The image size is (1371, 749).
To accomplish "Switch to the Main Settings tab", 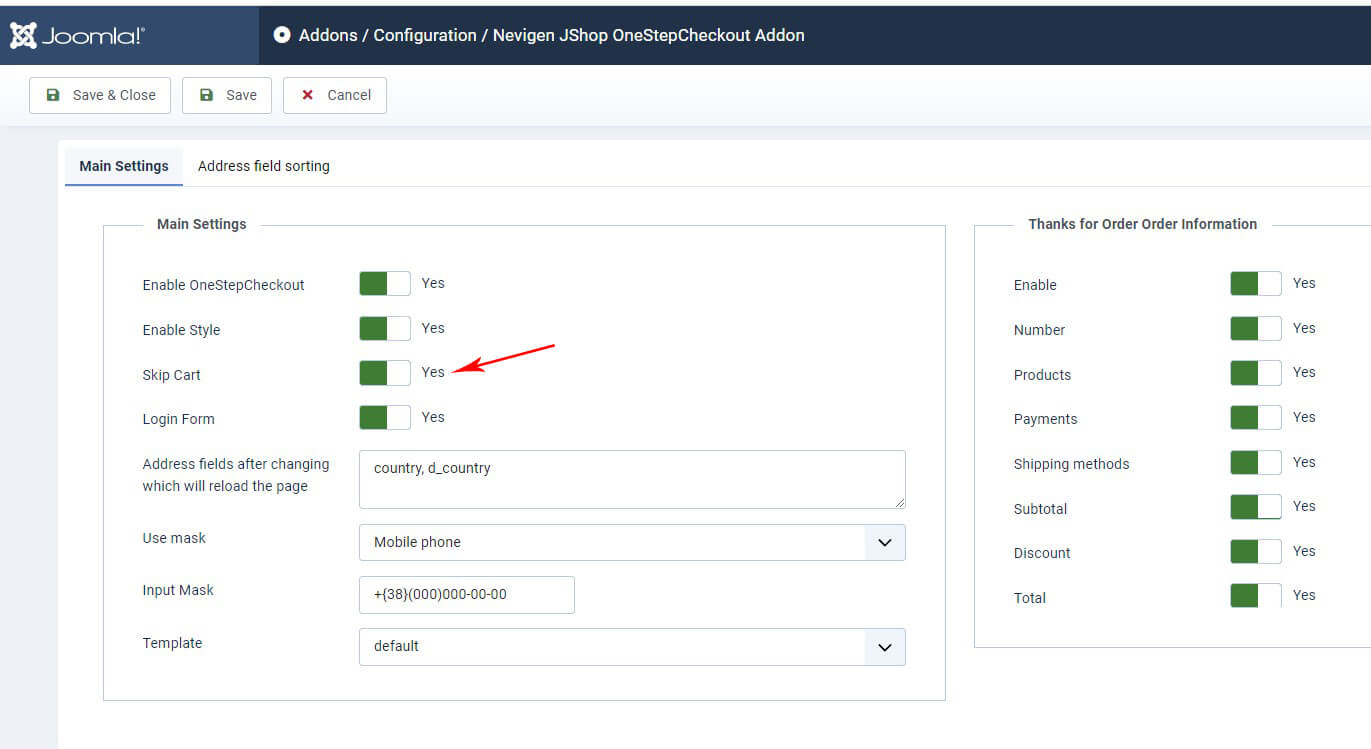I will [x=124, y=166].
